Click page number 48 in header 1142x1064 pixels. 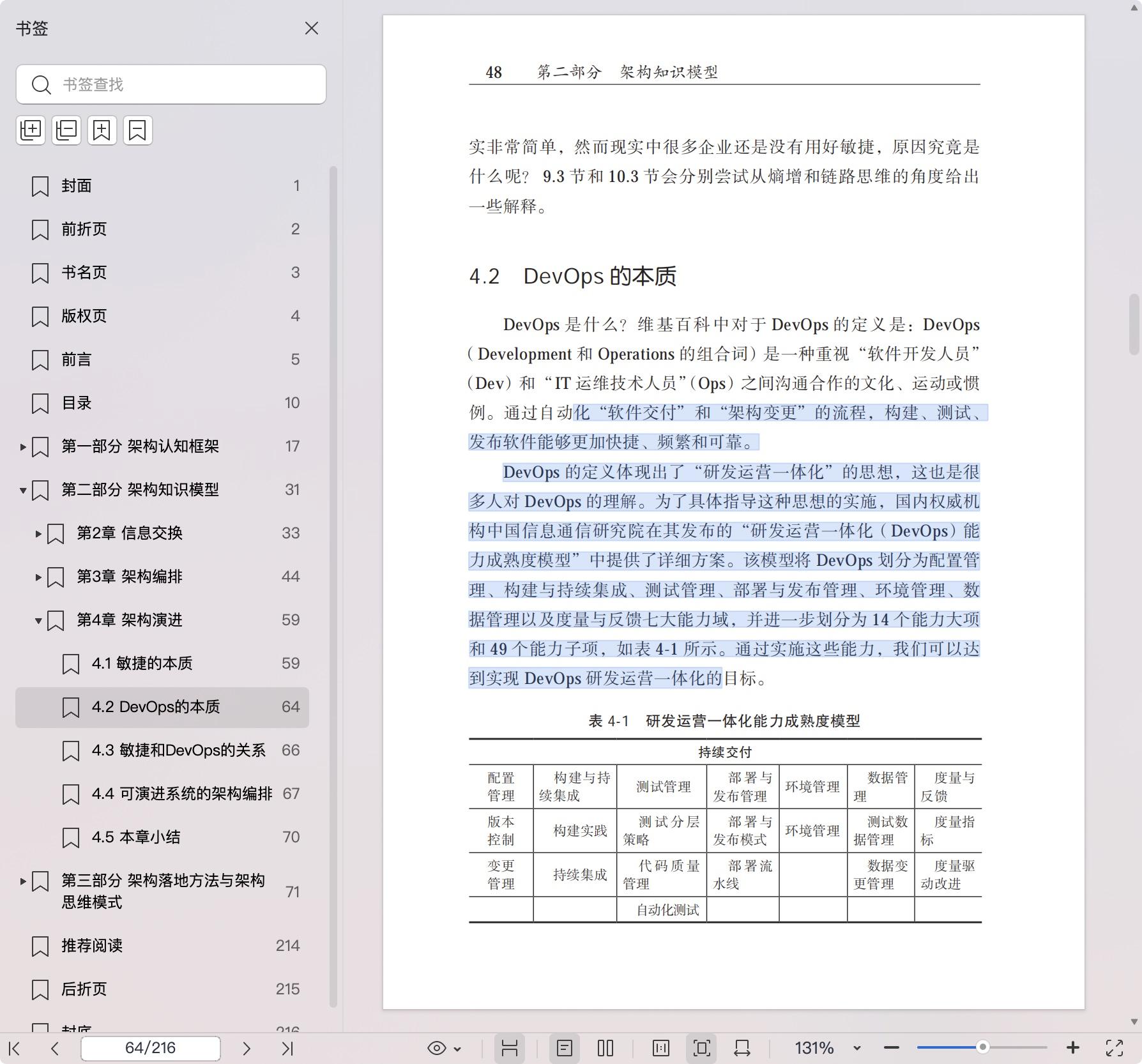[494, 72]
